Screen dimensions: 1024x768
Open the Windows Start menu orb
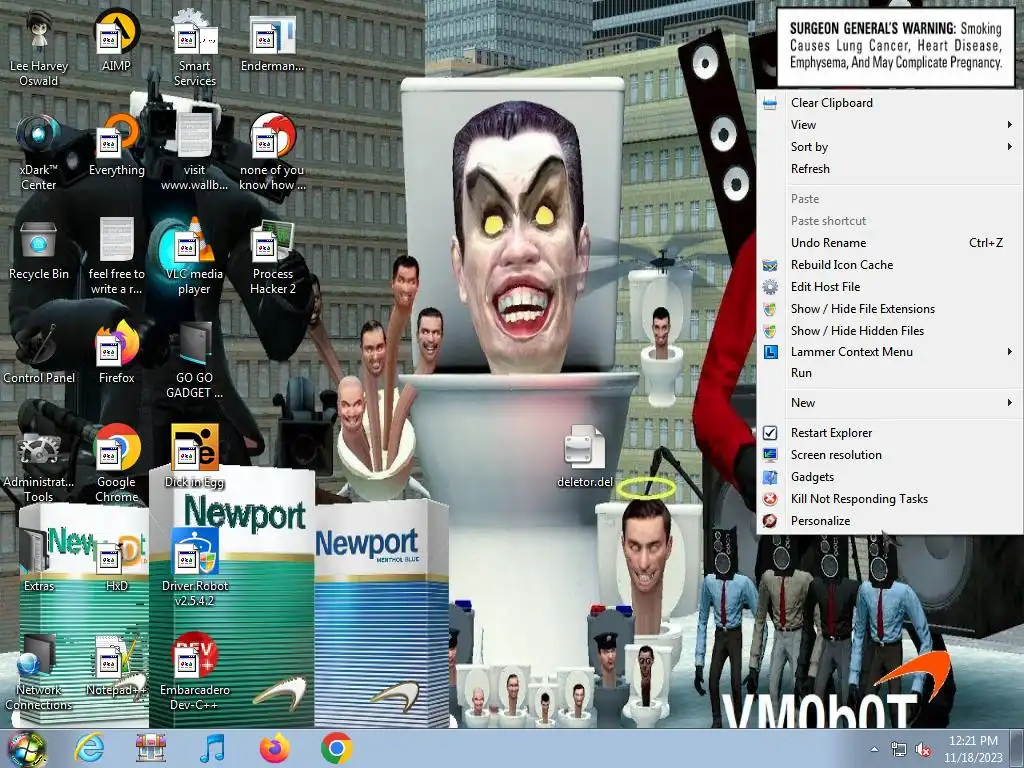coord(26,748)
